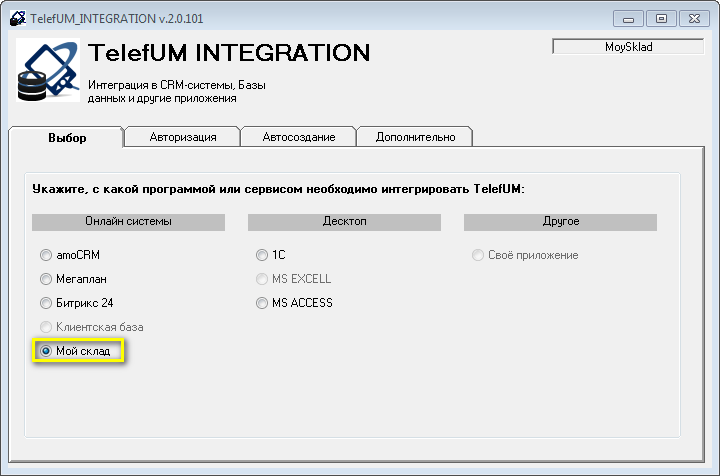720x476 pixels.
Task: Click the TelefUM Integration logo image
Action: pyautogui.click(x=48, y=70)
